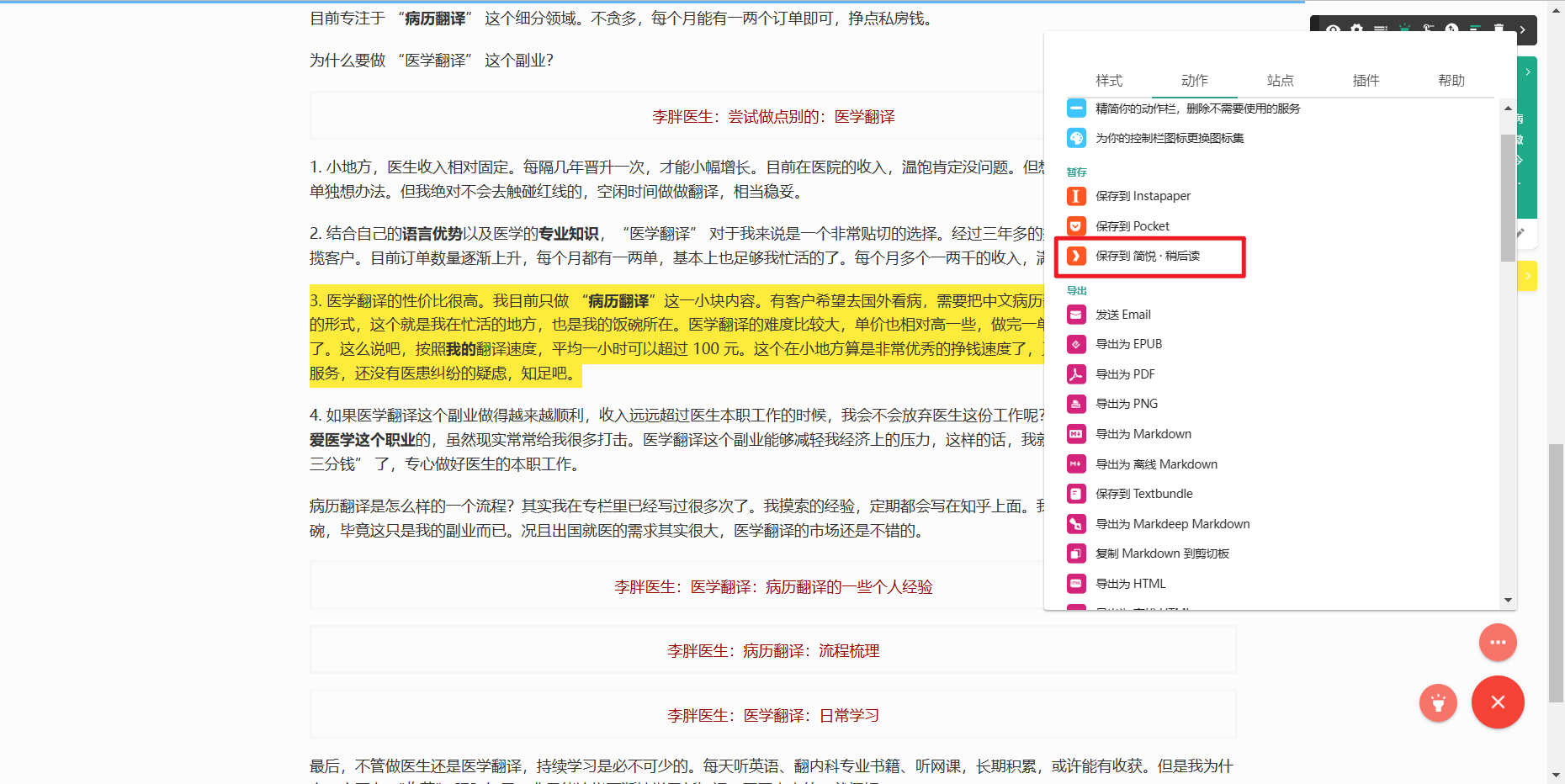Click the blue palette icon for changing icon sets

[x=1076, y=138]
